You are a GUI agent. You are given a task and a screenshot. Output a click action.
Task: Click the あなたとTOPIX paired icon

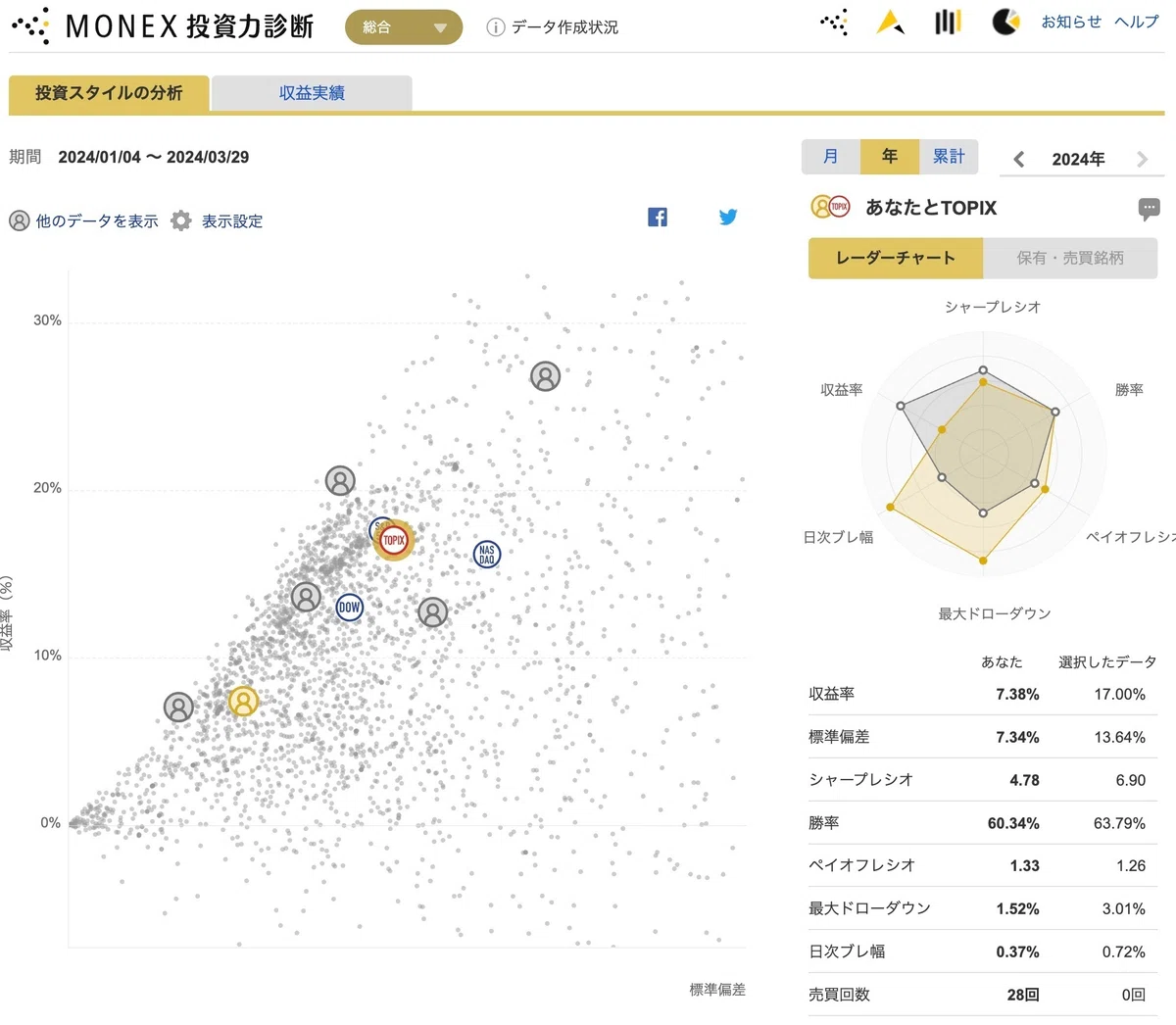point(830,207)
